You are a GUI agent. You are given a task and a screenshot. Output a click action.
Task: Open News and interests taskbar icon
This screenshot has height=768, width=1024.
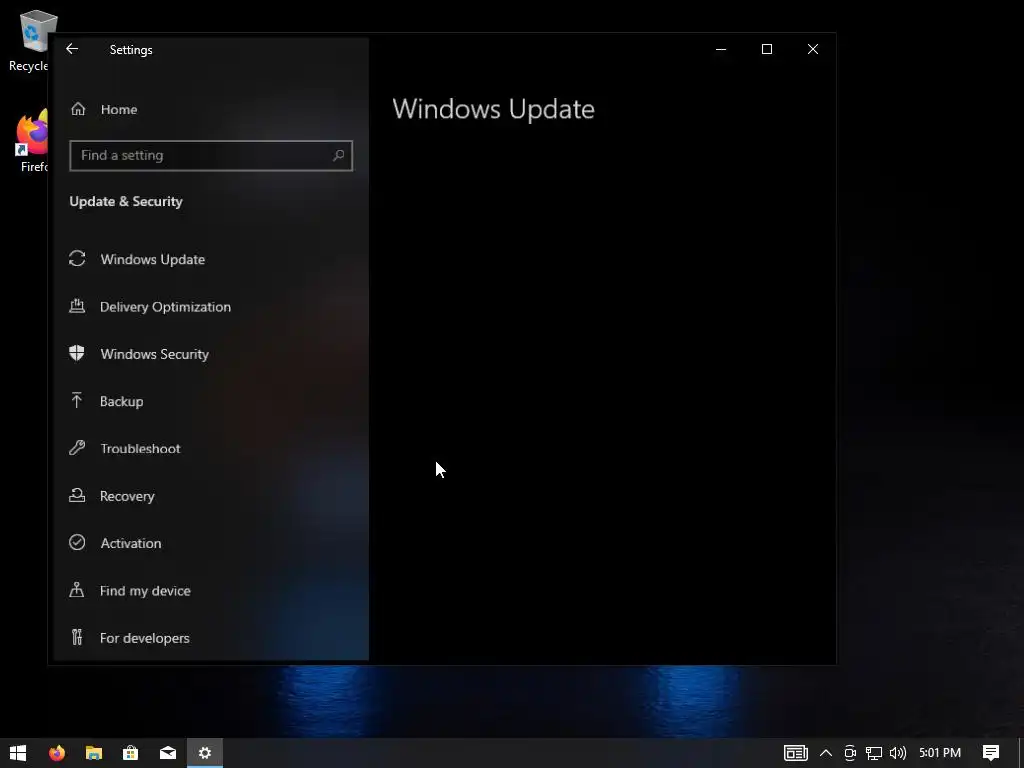[x=795, y=753]
